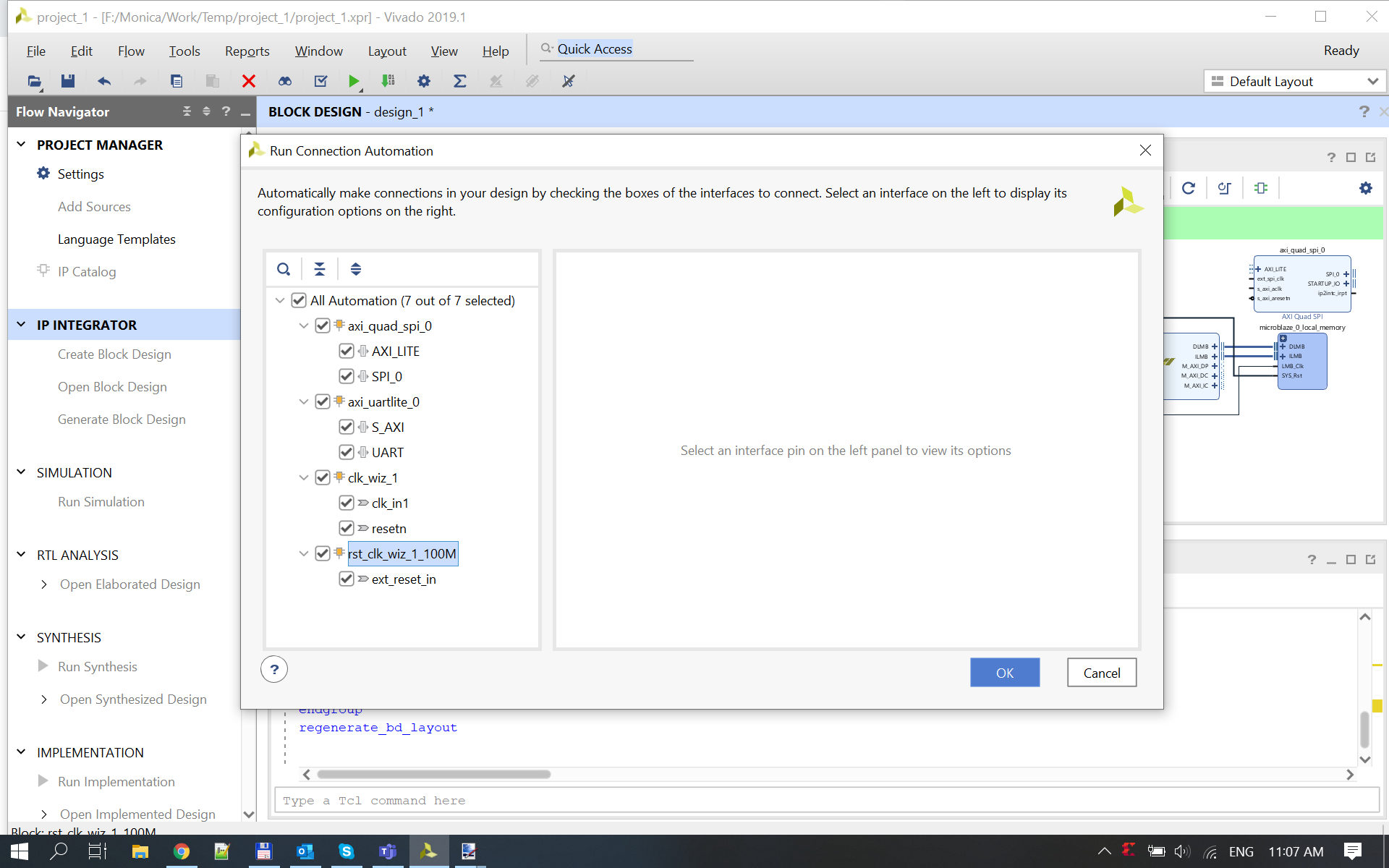Click the Undo arrow in toolbar

click(x=104, y=81)
